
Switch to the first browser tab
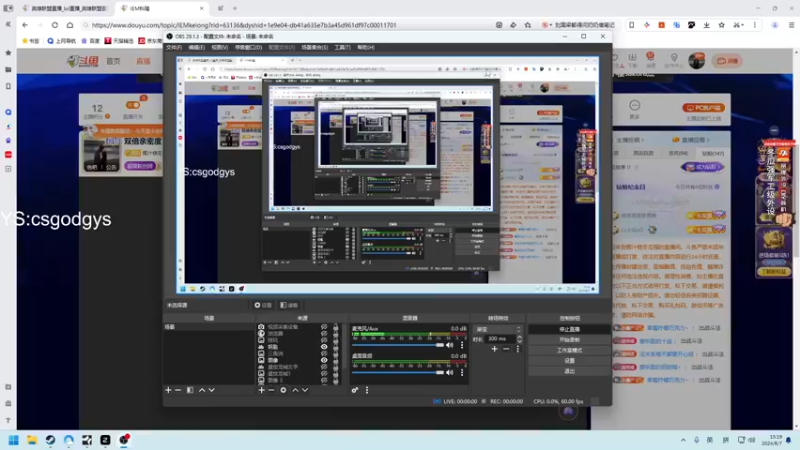tap(64, 8)
